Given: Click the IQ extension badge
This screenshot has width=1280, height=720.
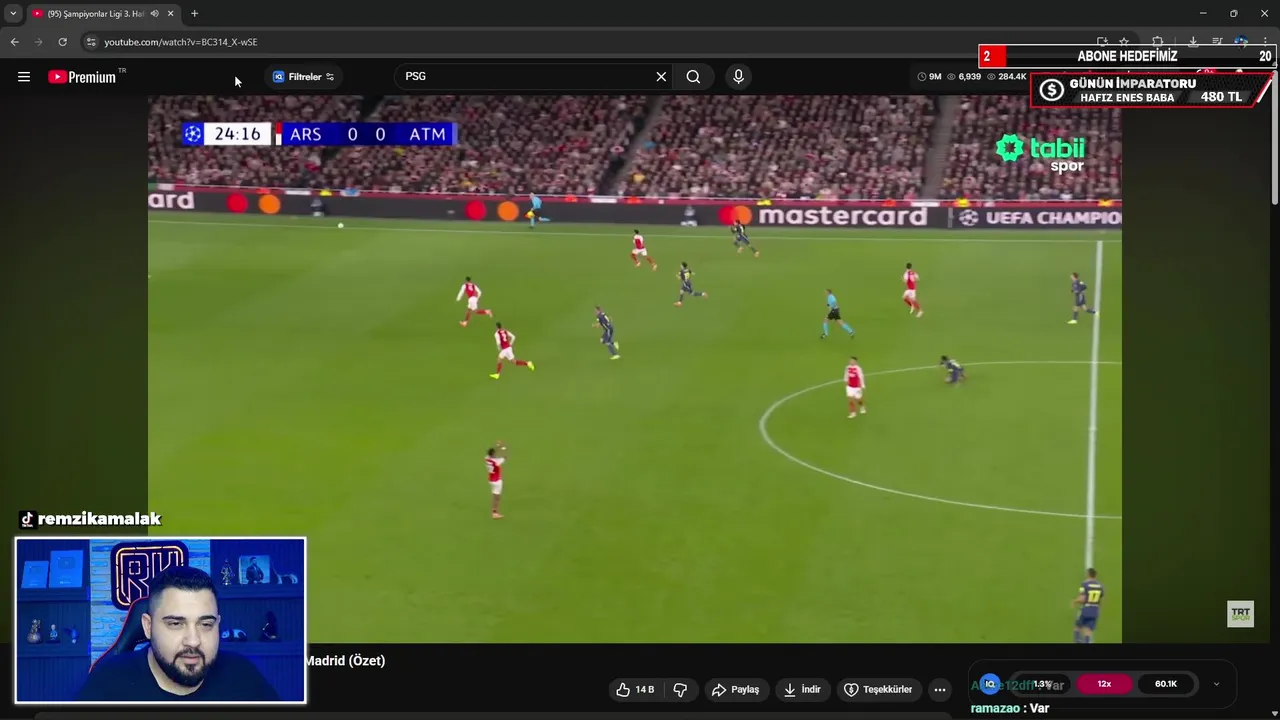Looking at the screenshot, I should [990, 684].
